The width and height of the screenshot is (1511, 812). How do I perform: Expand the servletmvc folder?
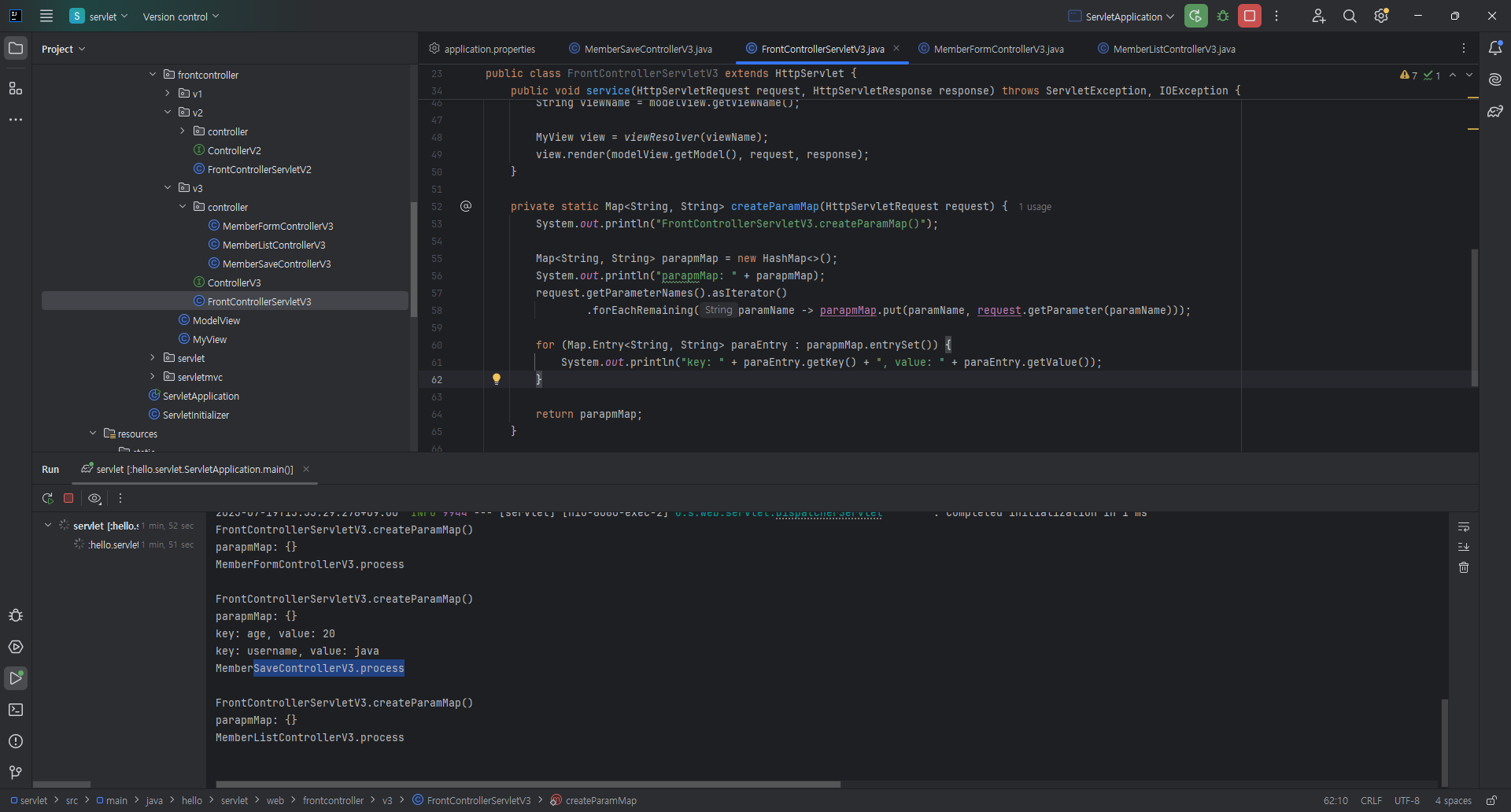(153, 377)
